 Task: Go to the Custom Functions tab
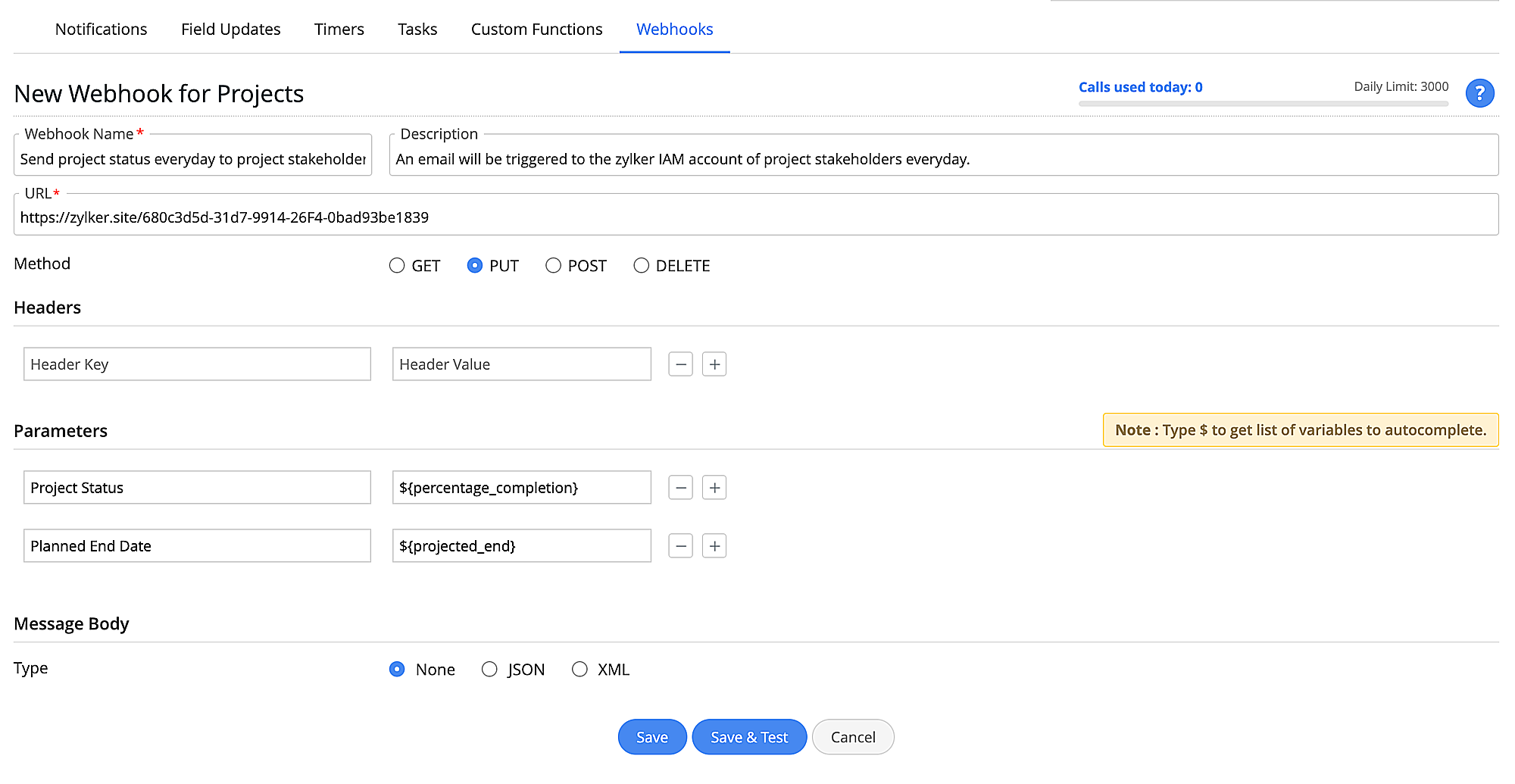536,29
